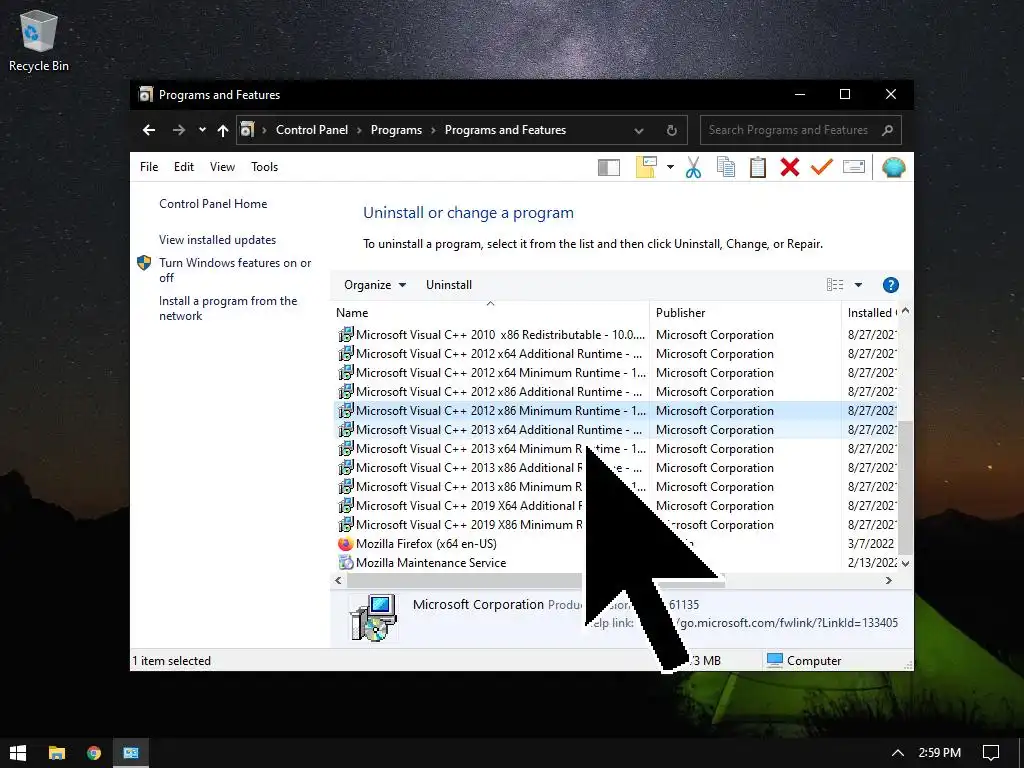Select Mozilla Firefox (x64 en-US) entry
1024x768 pixels.
tap(616, 543)
